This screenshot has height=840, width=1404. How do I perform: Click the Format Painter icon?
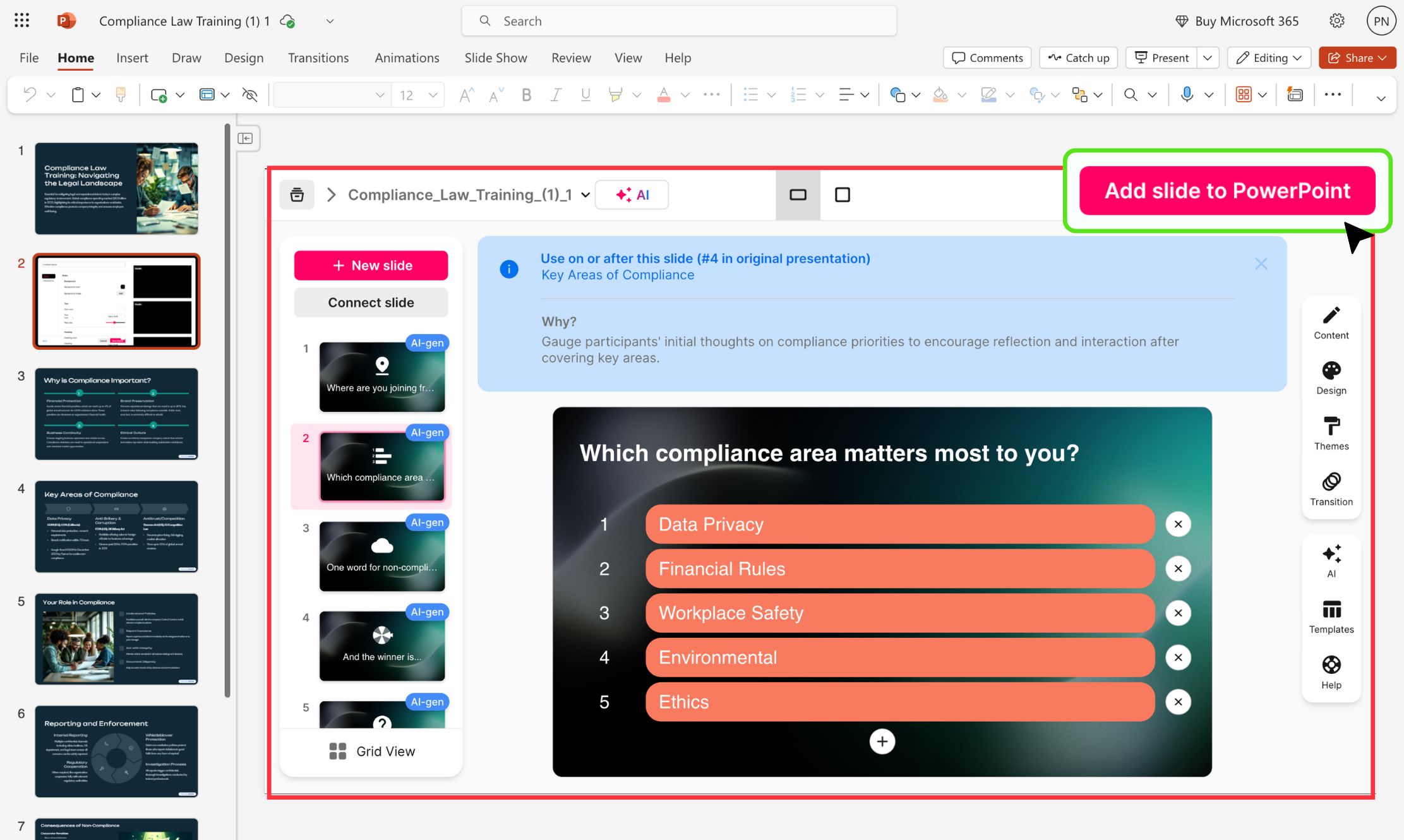(x=121, y=95)
